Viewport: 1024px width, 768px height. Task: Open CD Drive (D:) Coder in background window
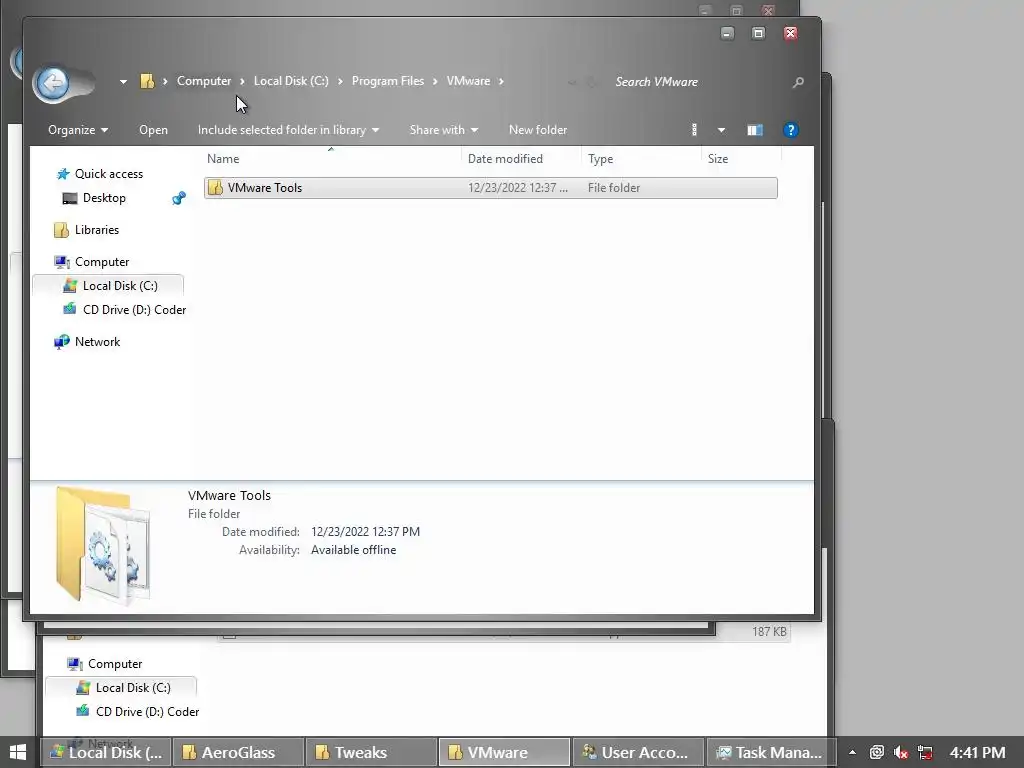148,712
